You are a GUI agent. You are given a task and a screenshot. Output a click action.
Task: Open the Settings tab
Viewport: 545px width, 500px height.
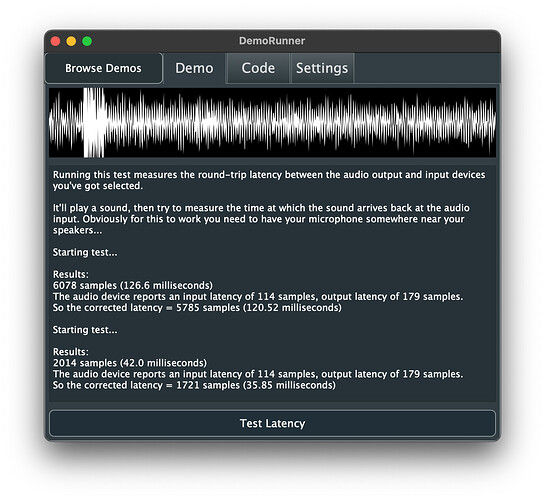(322, 68)
